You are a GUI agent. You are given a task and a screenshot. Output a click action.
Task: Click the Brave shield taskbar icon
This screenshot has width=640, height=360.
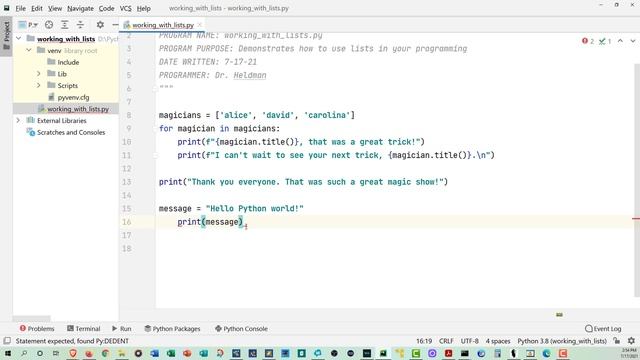point(73,353)
